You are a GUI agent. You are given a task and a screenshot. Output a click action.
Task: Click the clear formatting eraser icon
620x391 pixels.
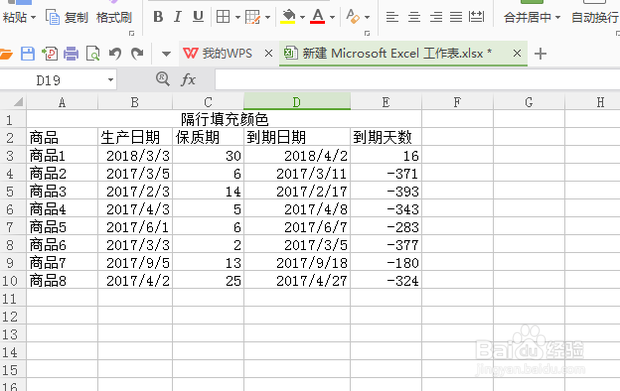352,17
